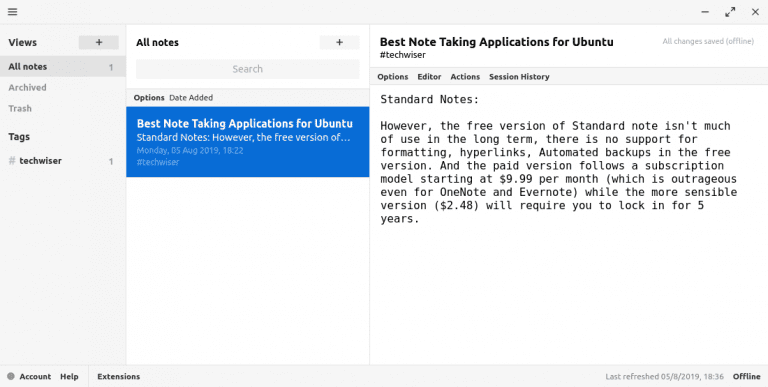
Task: Filter by the techwiser tag
Action: click(41, 161)
